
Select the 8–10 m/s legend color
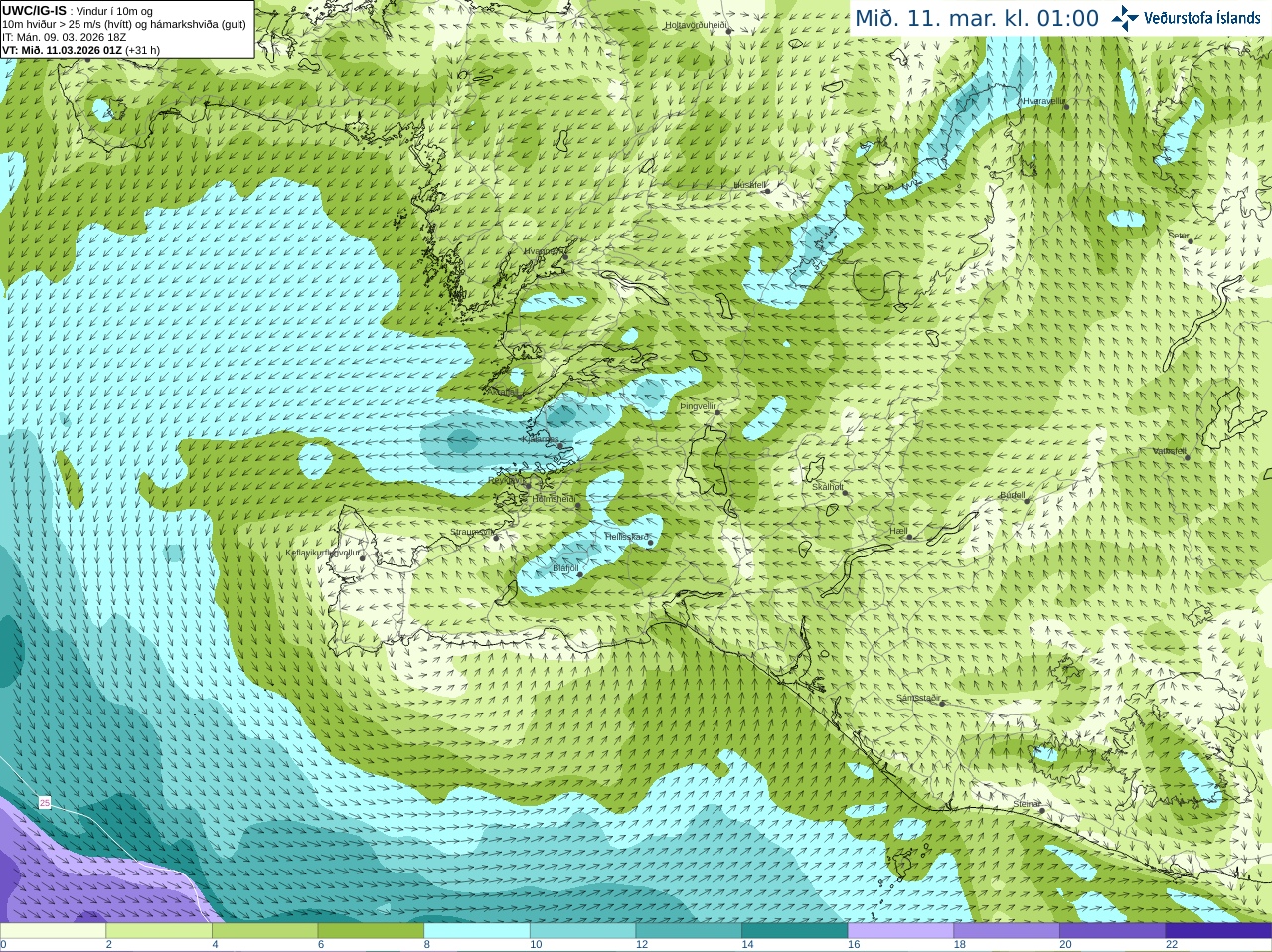pyautogui.click(x=477, y=931)
